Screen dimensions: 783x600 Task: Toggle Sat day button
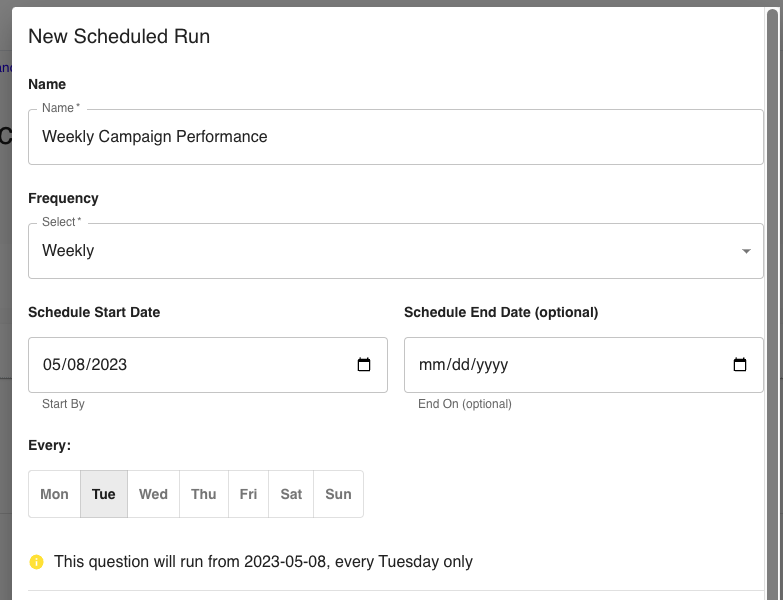pos(291,494)
